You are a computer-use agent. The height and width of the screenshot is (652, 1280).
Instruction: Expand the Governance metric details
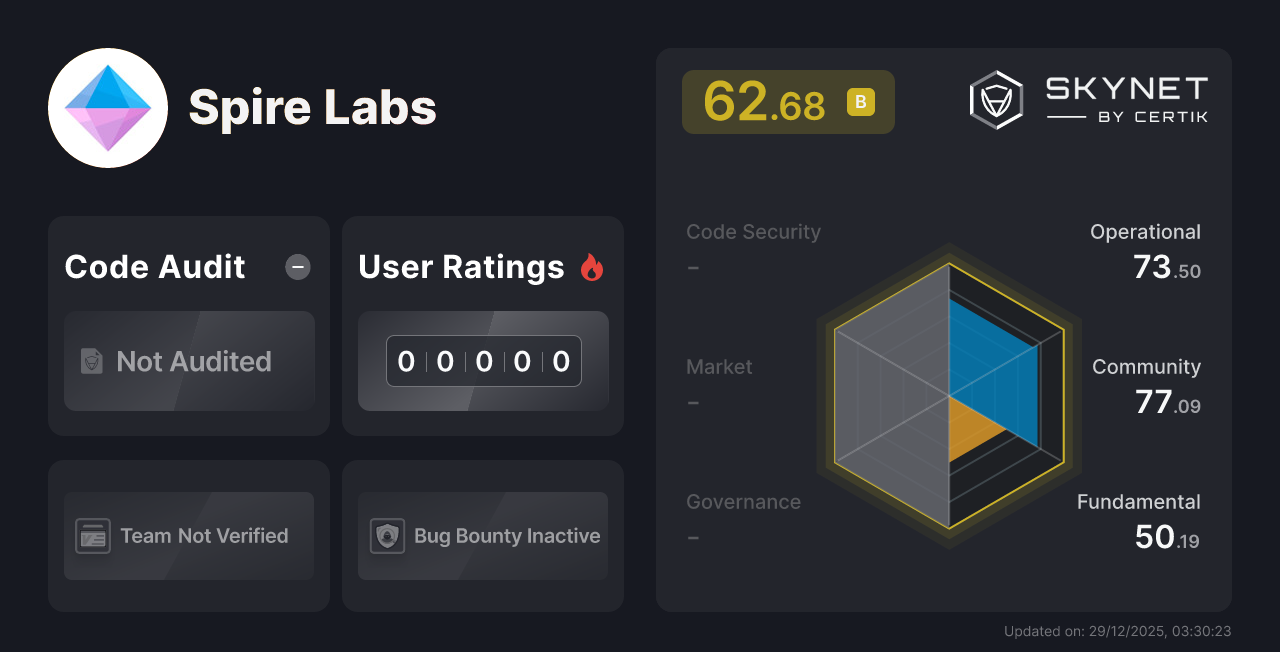click(x=743, y=518)
